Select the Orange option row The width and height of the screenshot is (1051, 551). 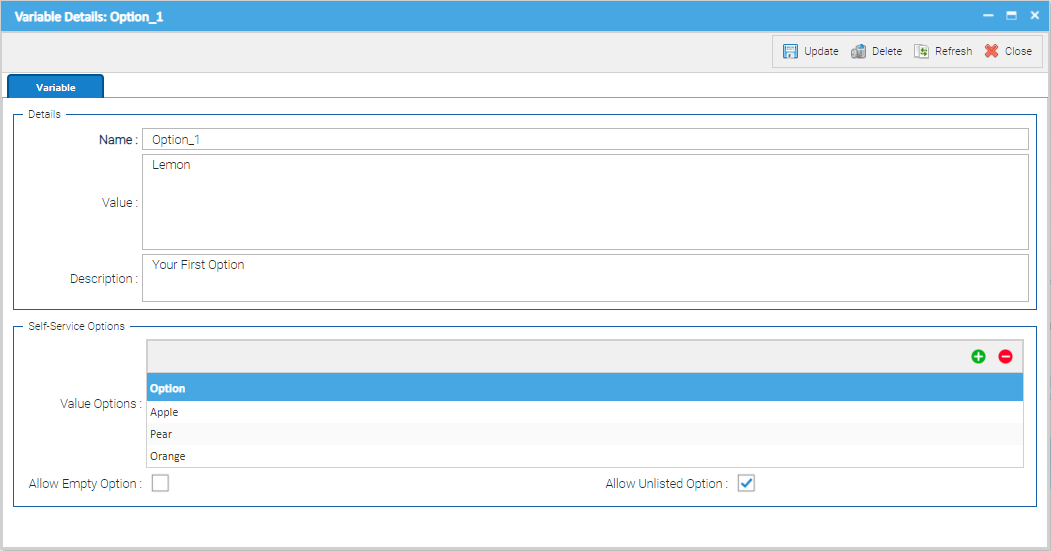tap(585, 456)
